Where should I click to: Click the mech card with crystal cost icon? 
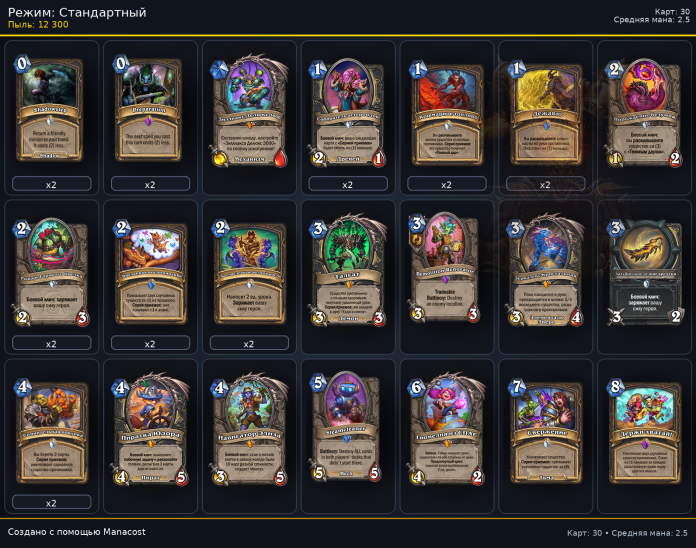(250, 112)
